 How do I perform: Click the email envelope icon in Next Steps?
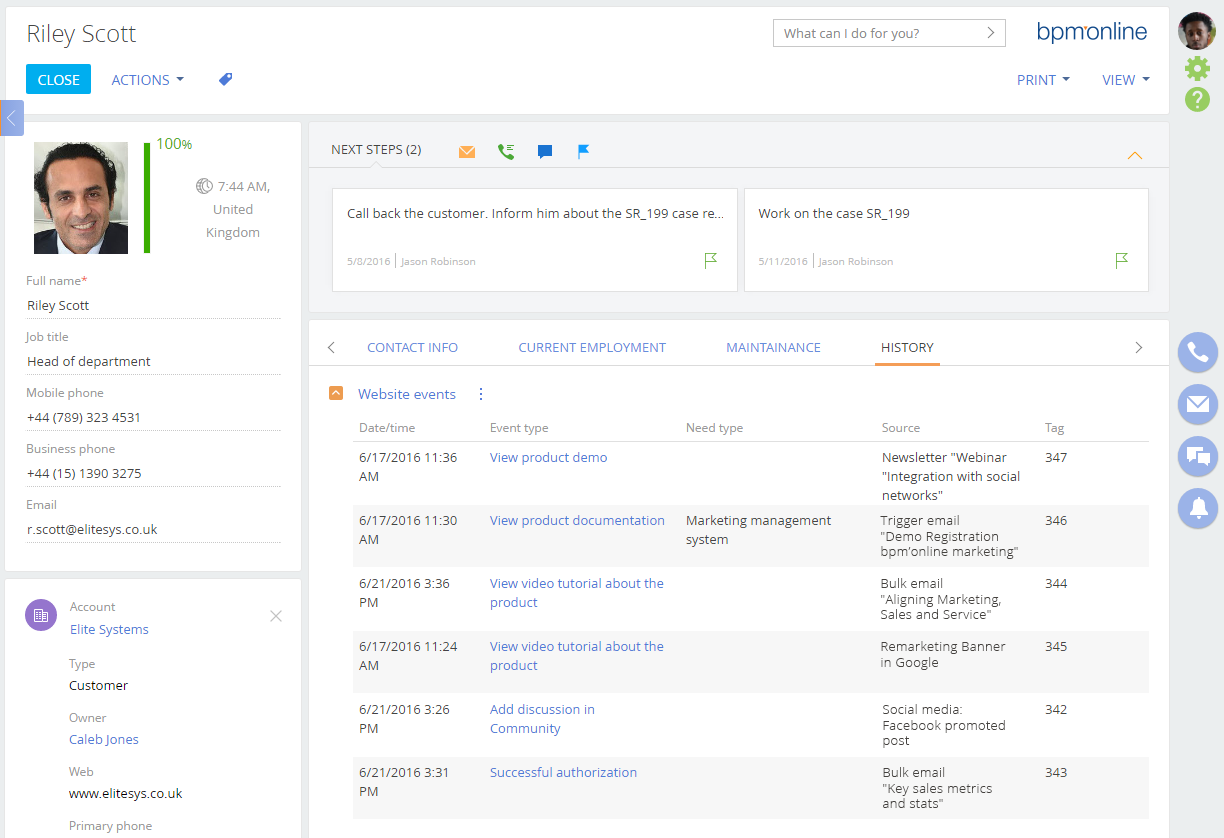click(467, 152)
